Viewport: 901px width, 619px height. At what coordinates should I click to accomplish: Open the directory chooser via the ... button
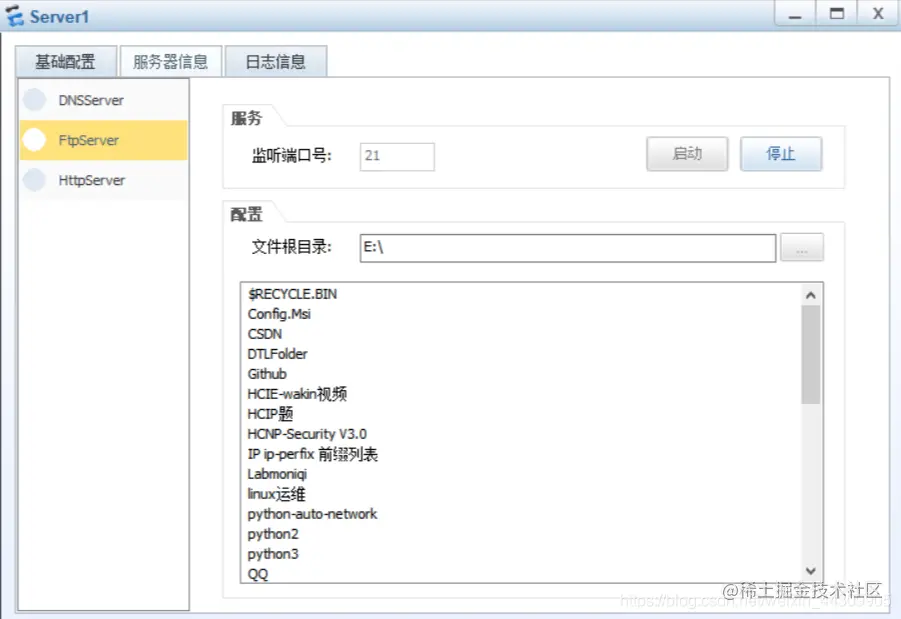[802, 247]
